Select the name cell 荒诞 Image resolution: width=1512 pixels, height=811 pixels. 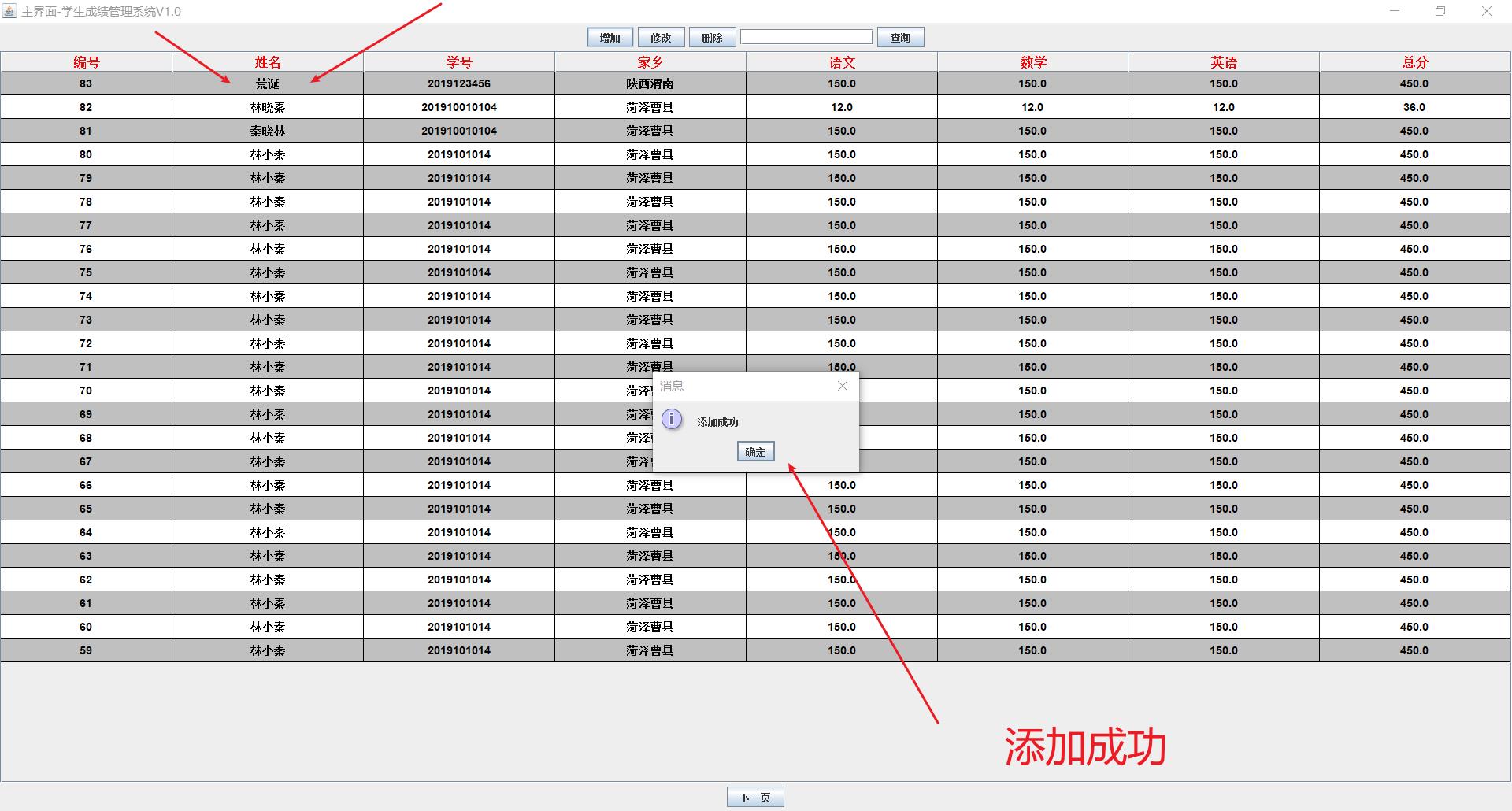[268, 83]
